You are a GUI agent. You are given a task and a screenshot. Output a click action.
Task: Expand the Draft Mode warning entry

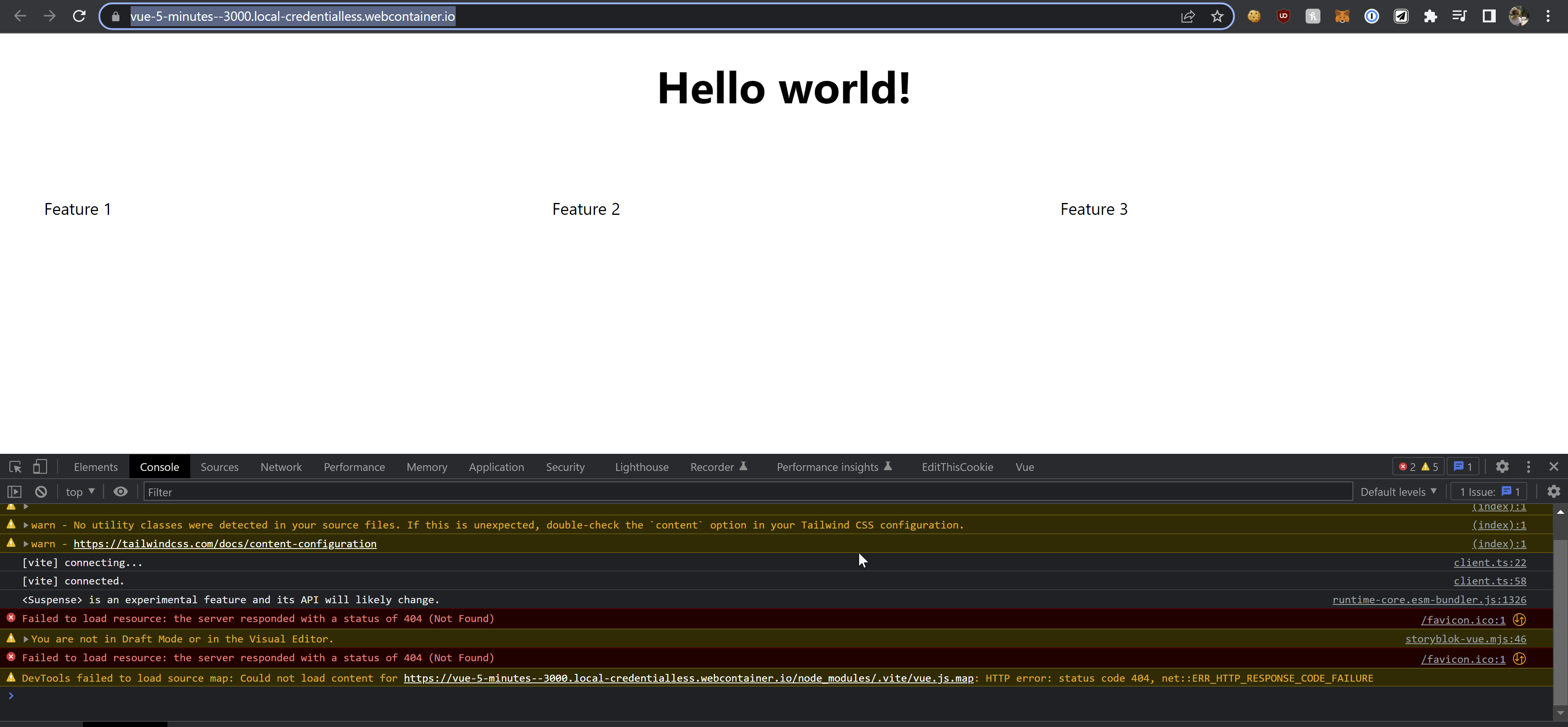pyautogui.click(x=26, y=639)
